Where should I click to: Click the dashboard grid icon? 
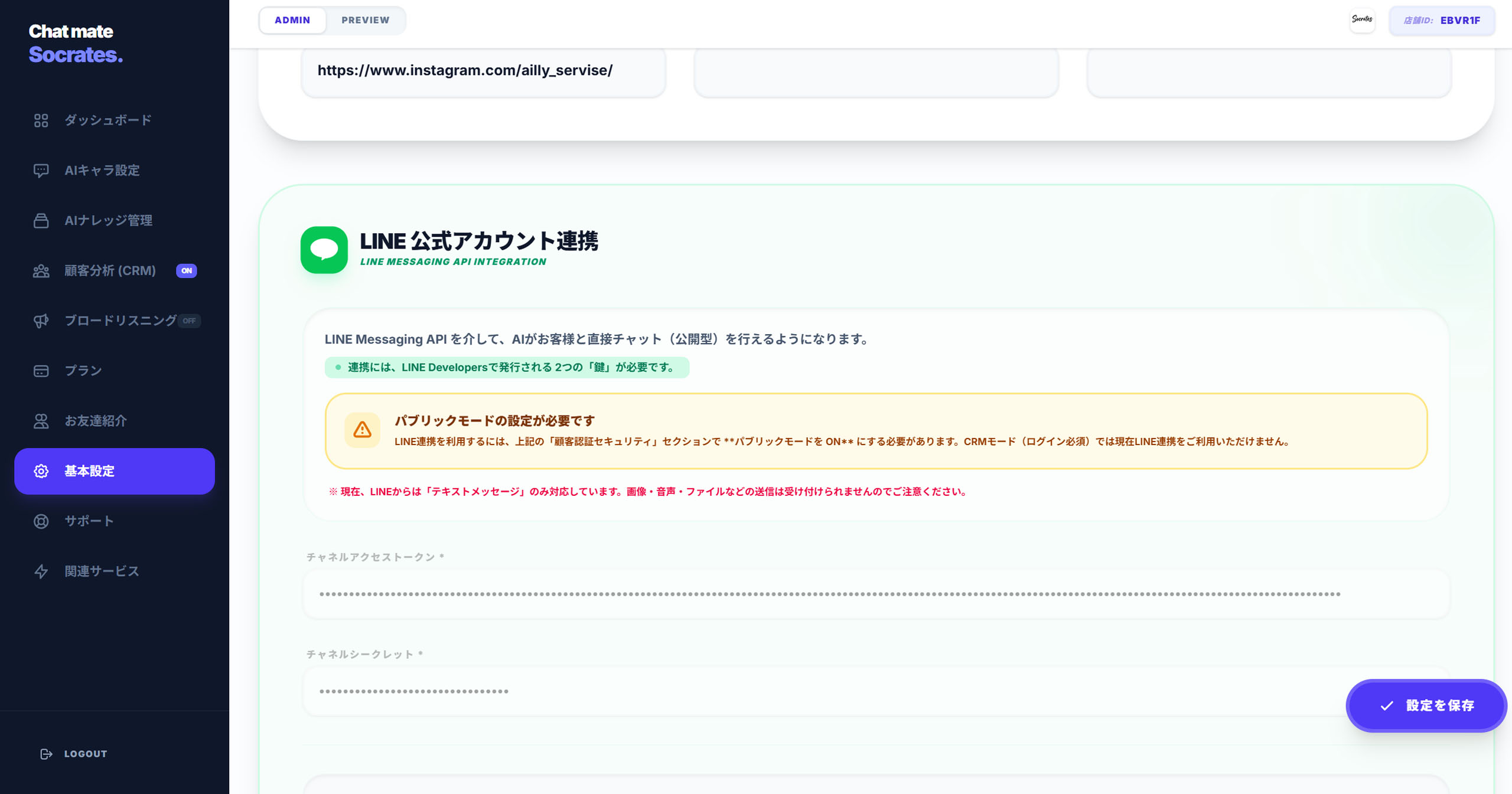pos(41,120)
